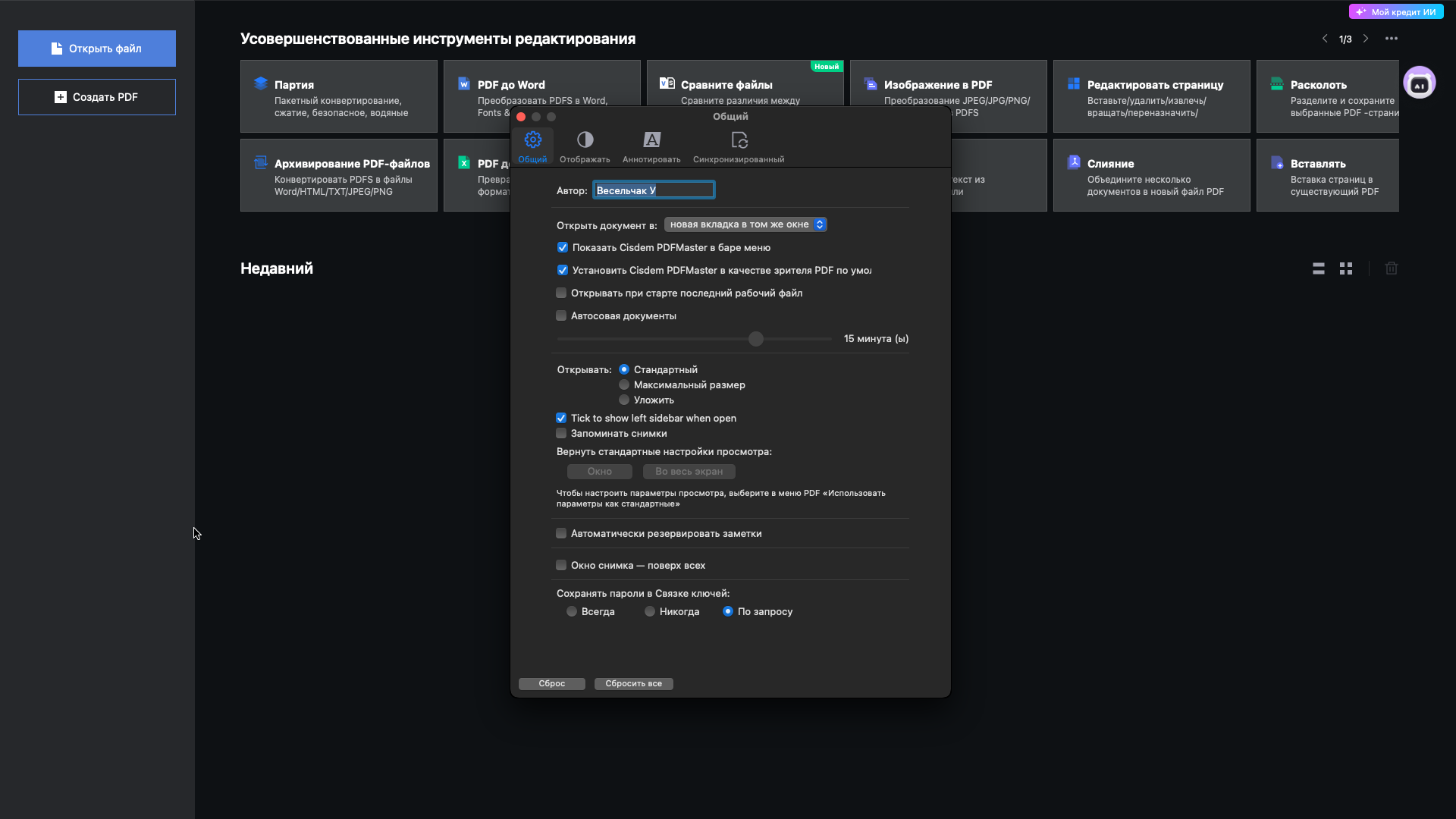The width and height of the screenshot is (1456, 819).
Task: Open the AI assistant robot icon
Action: (x=1420, y=83)
